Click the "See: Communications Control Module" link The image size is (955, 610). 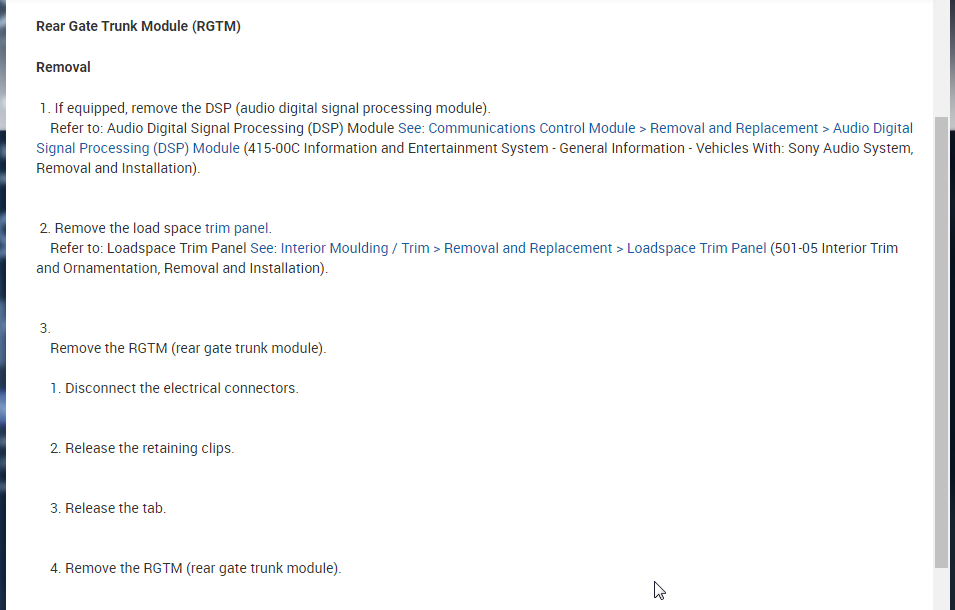516,128
